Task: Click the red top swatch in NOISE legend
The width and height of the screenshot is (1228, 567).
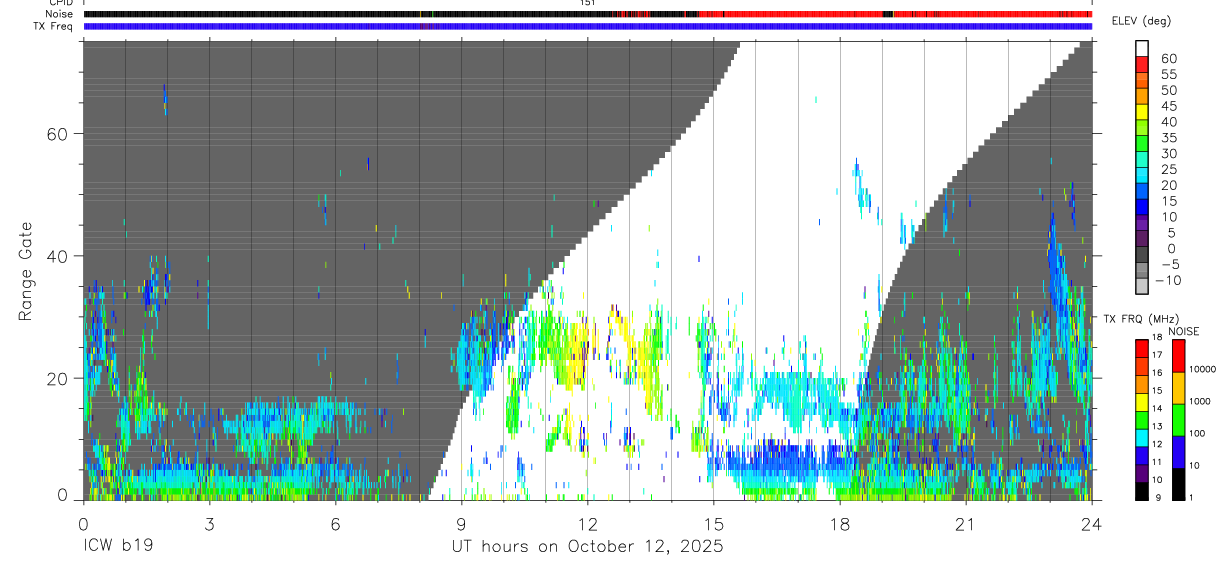Action: (1178, 356)
